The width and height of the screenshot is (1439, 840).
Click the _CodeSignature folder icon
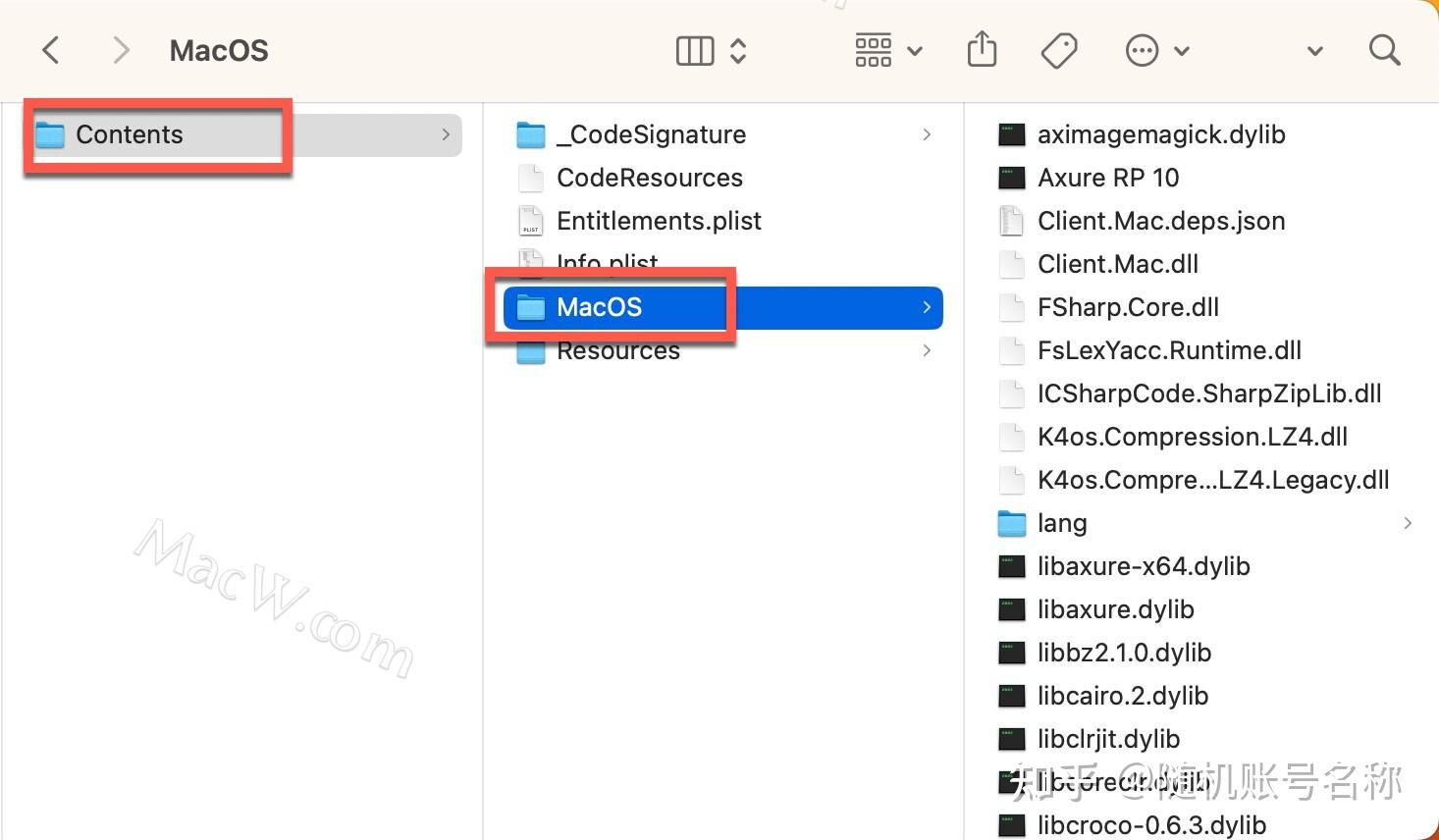tap(531, 134)
